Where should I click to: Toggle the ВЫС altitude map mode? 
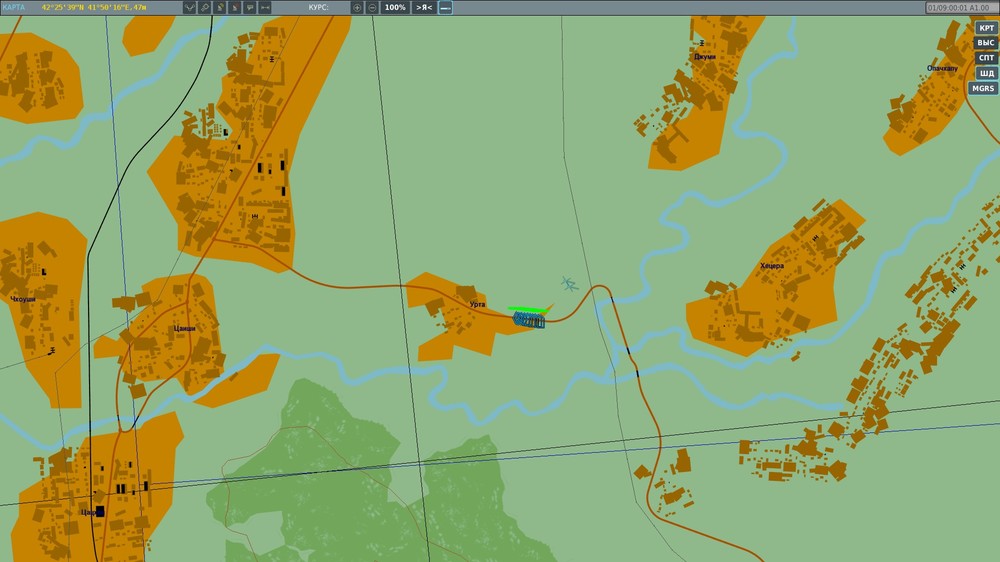(986, 43)
